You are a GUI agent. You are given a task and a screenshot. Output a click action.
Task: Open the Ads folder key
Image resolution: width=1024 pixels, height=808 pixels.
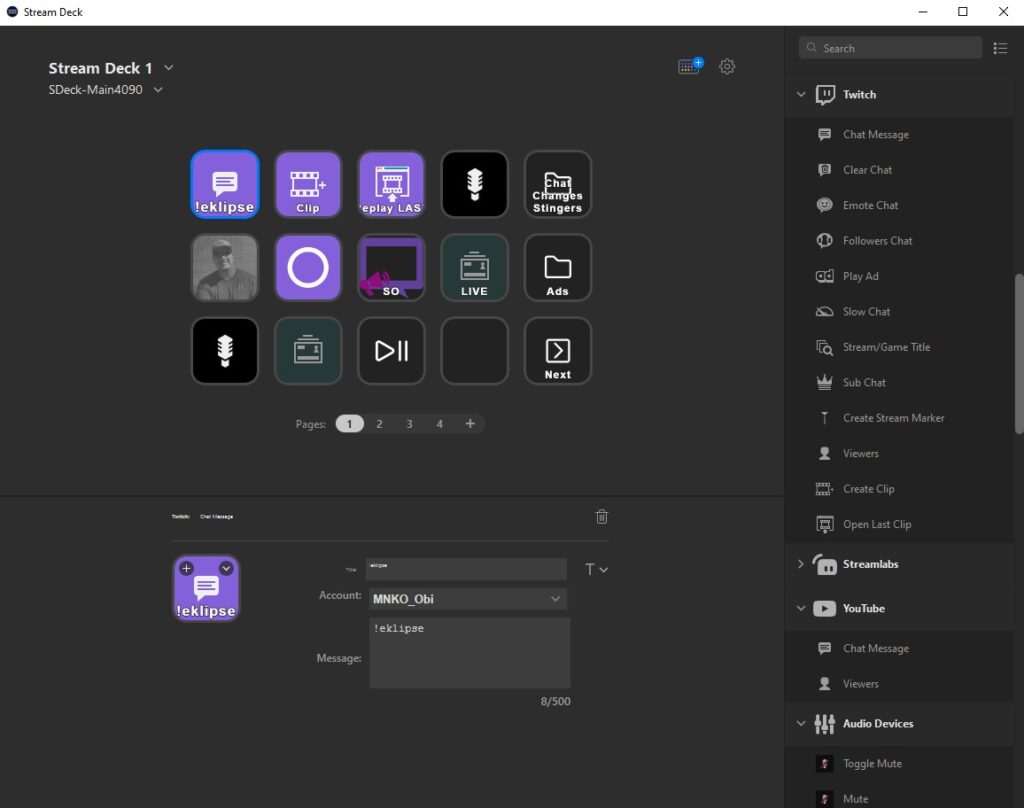tap(557, 268)
